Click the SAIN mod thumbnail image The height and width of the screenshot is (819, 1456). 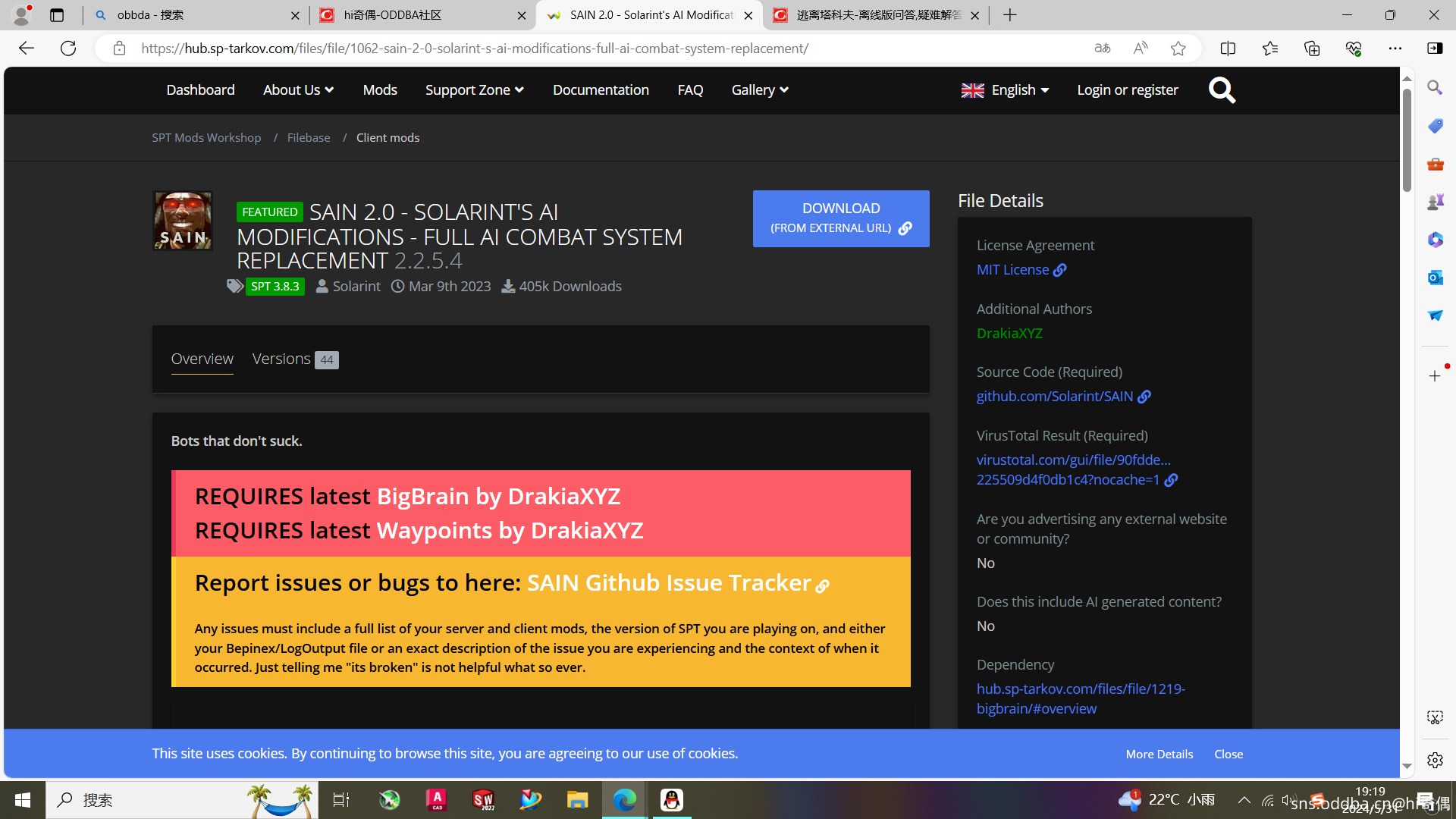coord(183,220)
